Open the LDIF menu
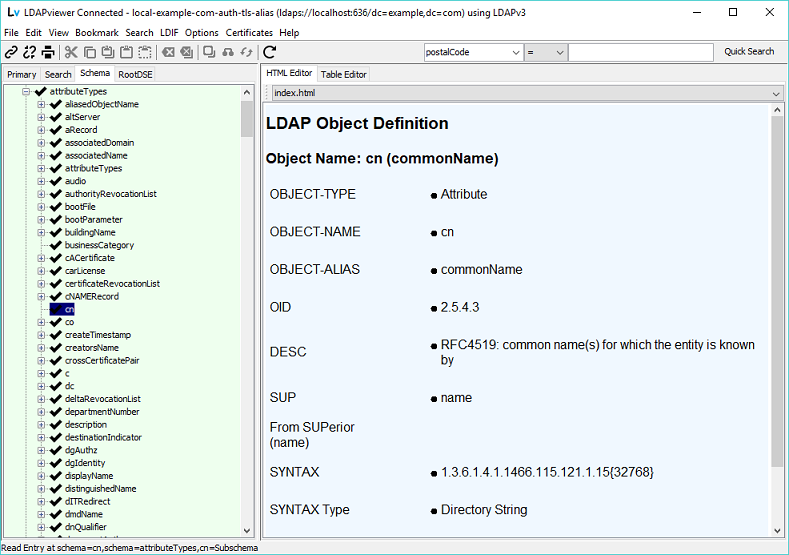The width and height of the screenshot is (789, 555). click(x=169, y=33)
